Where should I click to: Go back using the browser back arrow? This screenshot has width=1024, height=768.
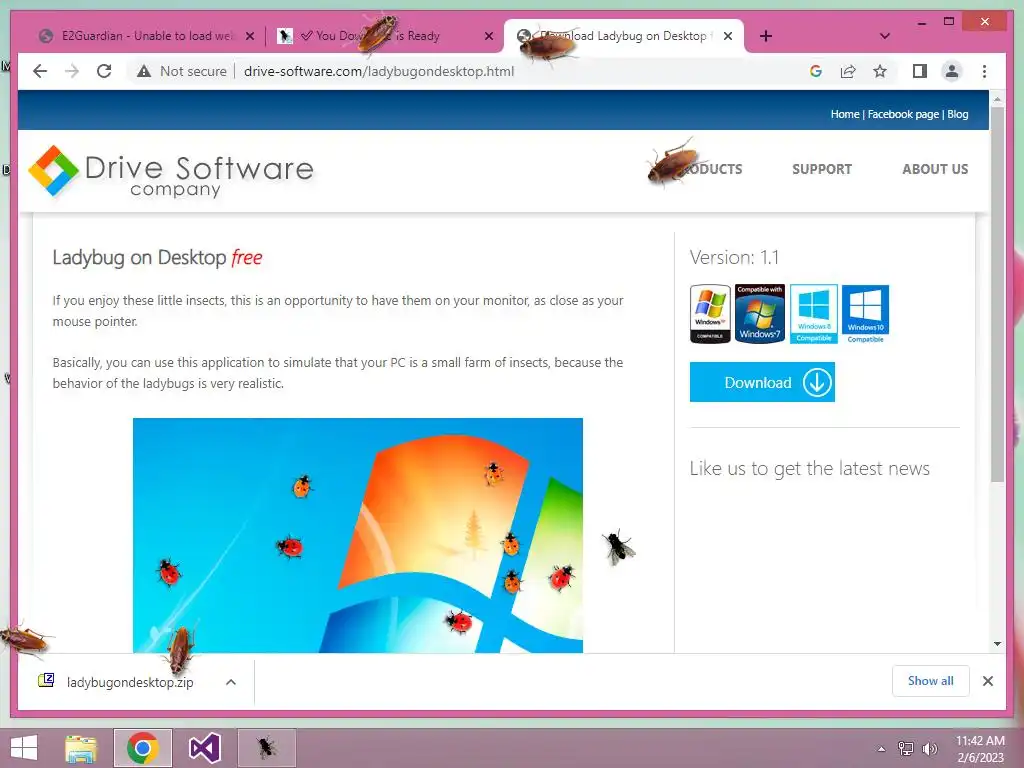pos(40,71)
